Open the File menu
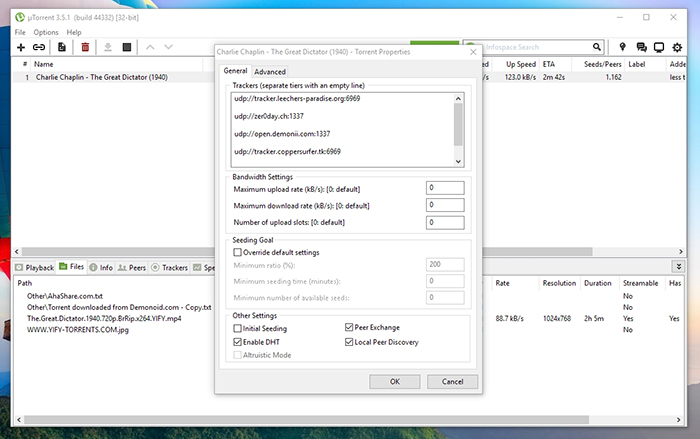This screenshot has width=700, height=439. (20, 32)
